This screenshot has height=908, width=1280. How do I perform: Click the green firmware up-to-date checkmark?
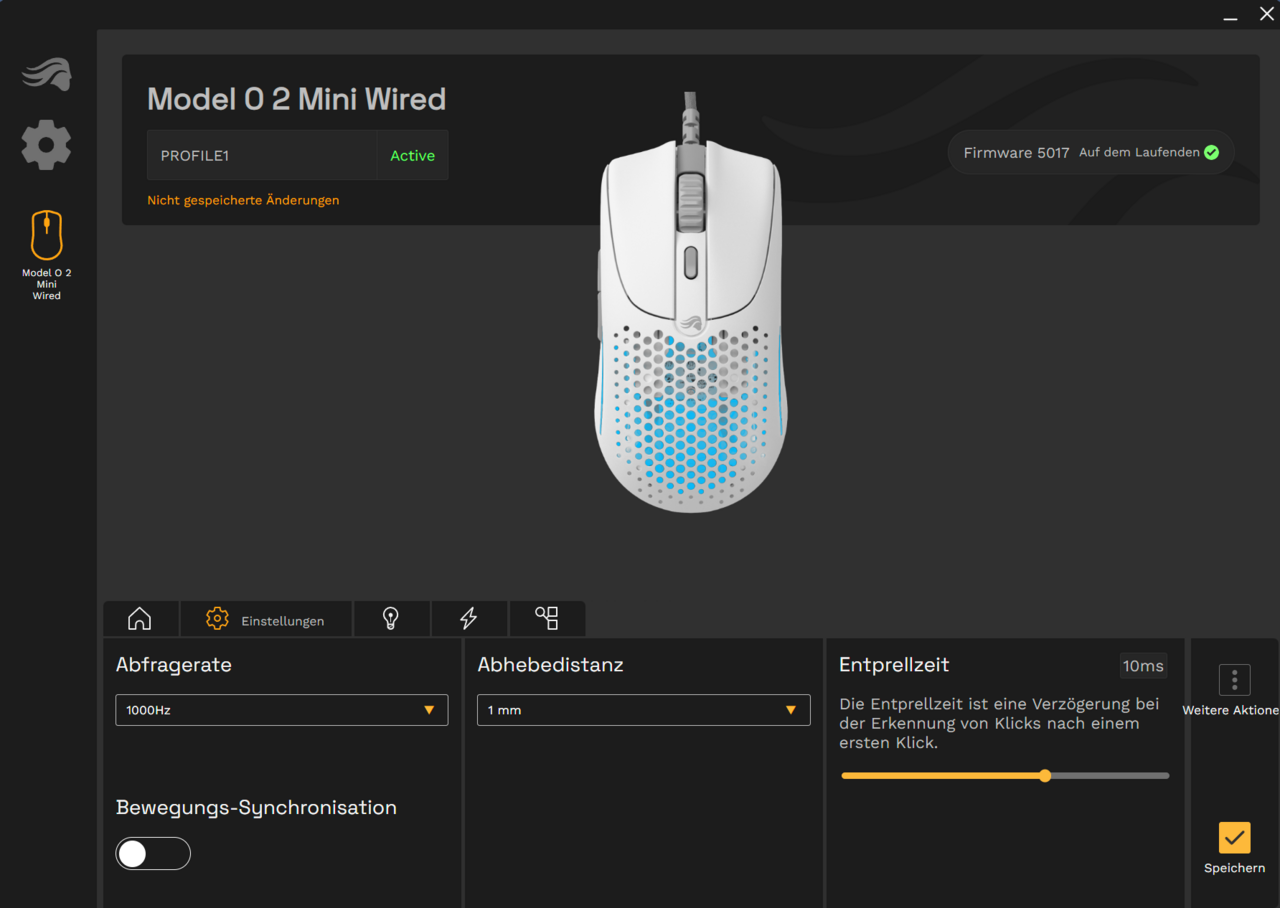click(1211, 153)
